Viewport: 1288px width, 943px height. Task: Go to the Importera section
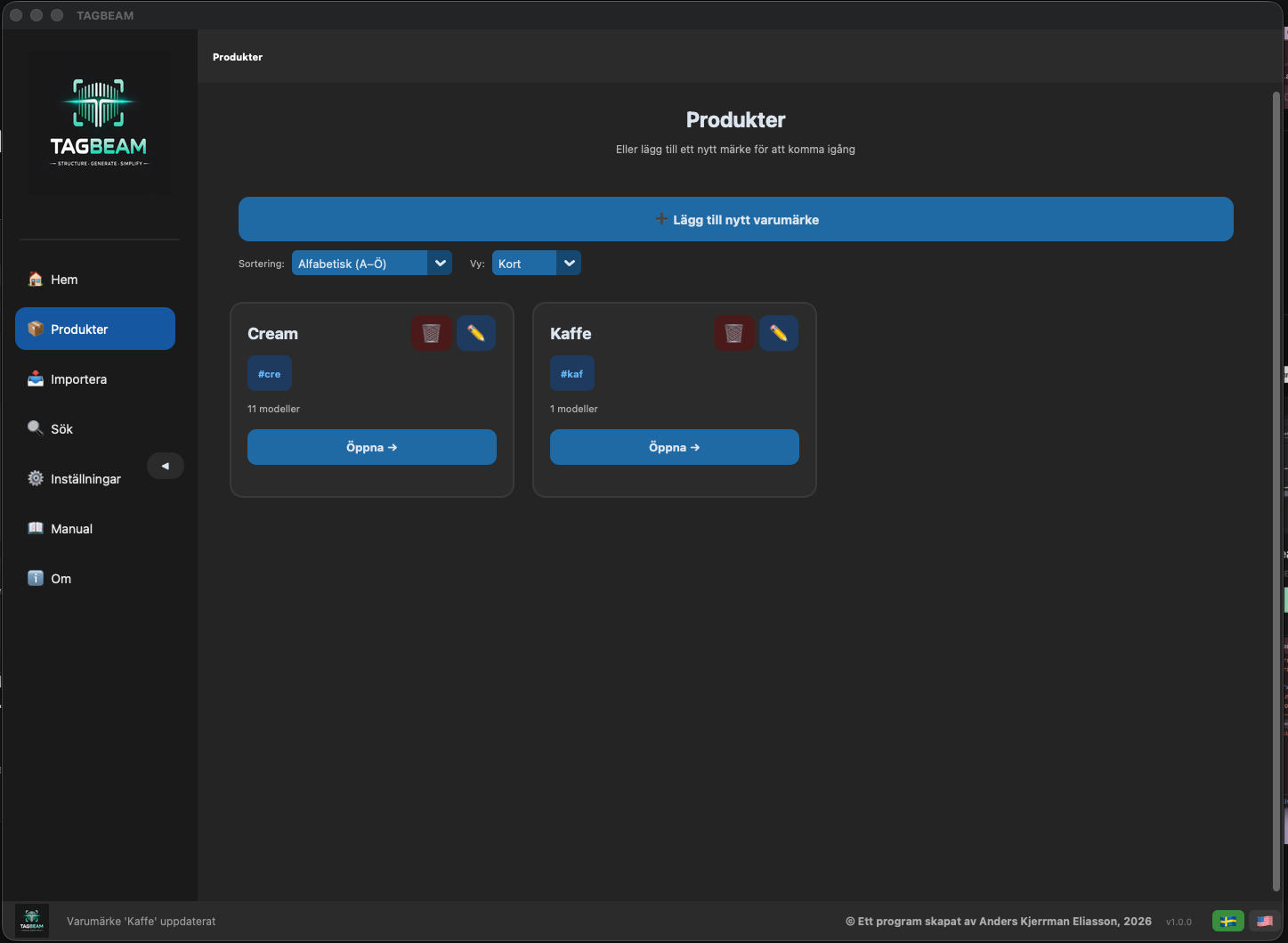[x=95, y=379]
